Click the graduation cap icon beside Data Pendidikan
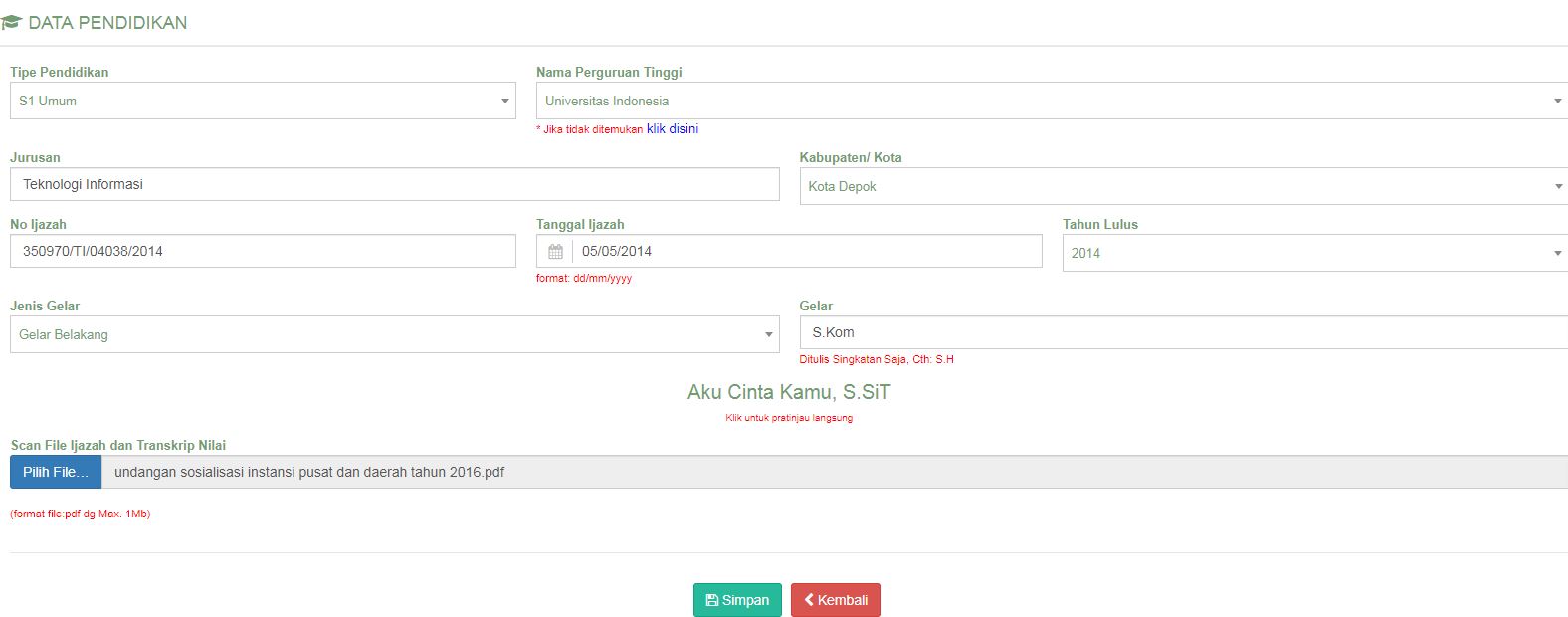Screen dimensions: 1568x617 [x=12, y=23]
